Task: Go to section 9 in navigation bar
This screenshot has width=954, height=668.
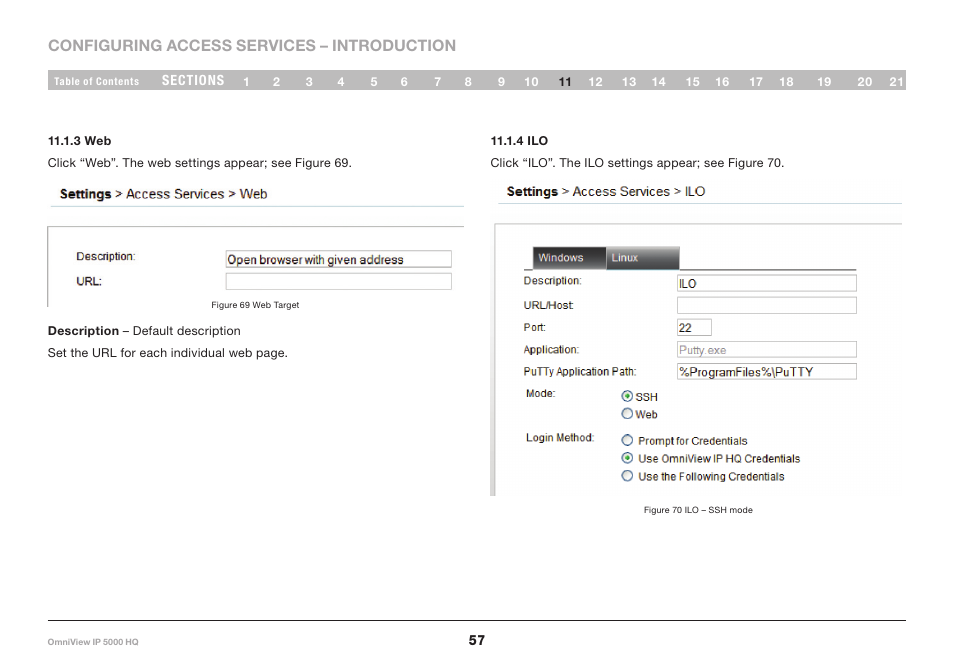Action: pyautogui.click(x=501, y=82)
